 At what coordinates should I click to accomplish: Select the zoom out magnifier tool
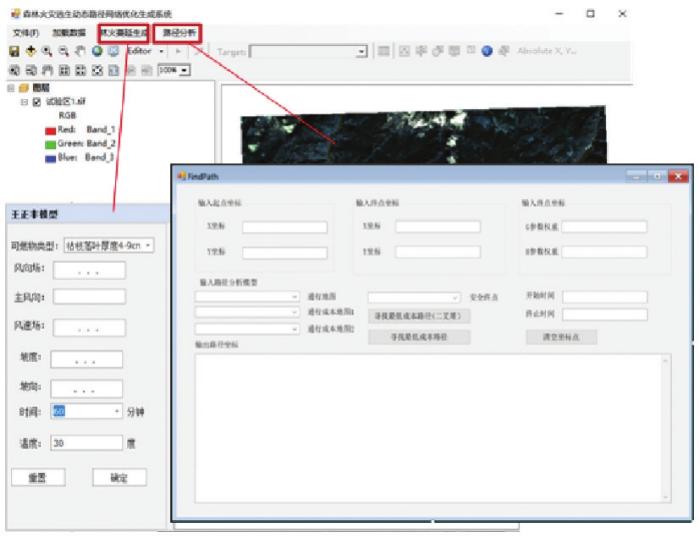62,51
